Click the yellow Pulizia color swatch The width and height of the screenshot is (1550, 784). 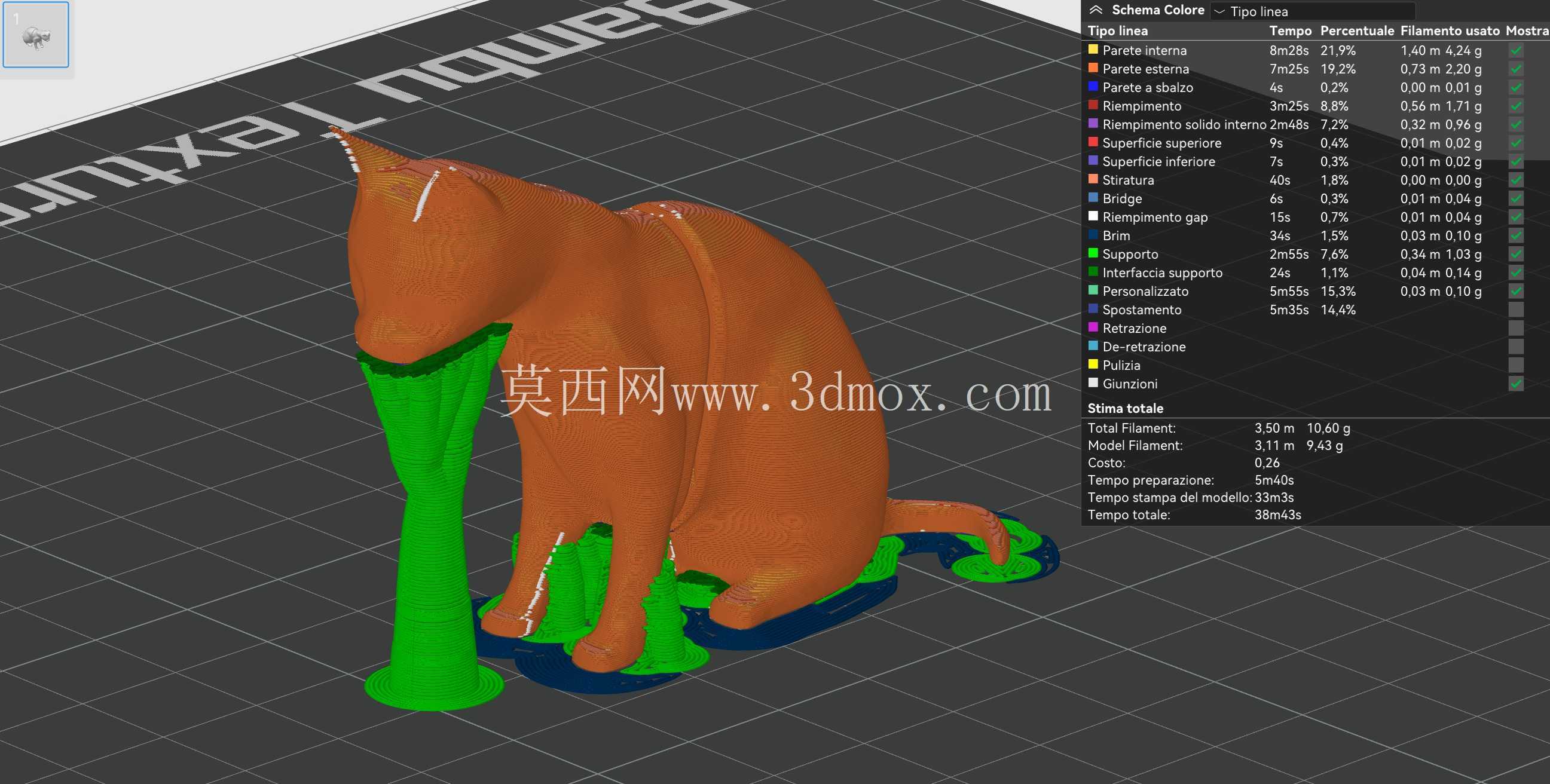(x=1093, y=364)
